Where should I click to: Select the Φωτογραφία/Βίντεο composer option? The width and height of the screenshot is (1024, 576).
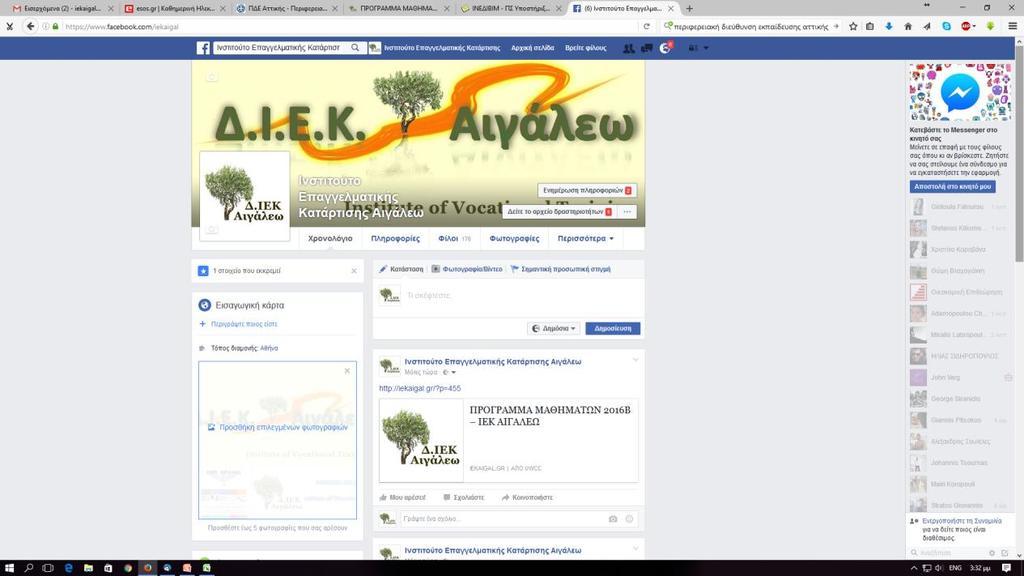tap(467, 269)
